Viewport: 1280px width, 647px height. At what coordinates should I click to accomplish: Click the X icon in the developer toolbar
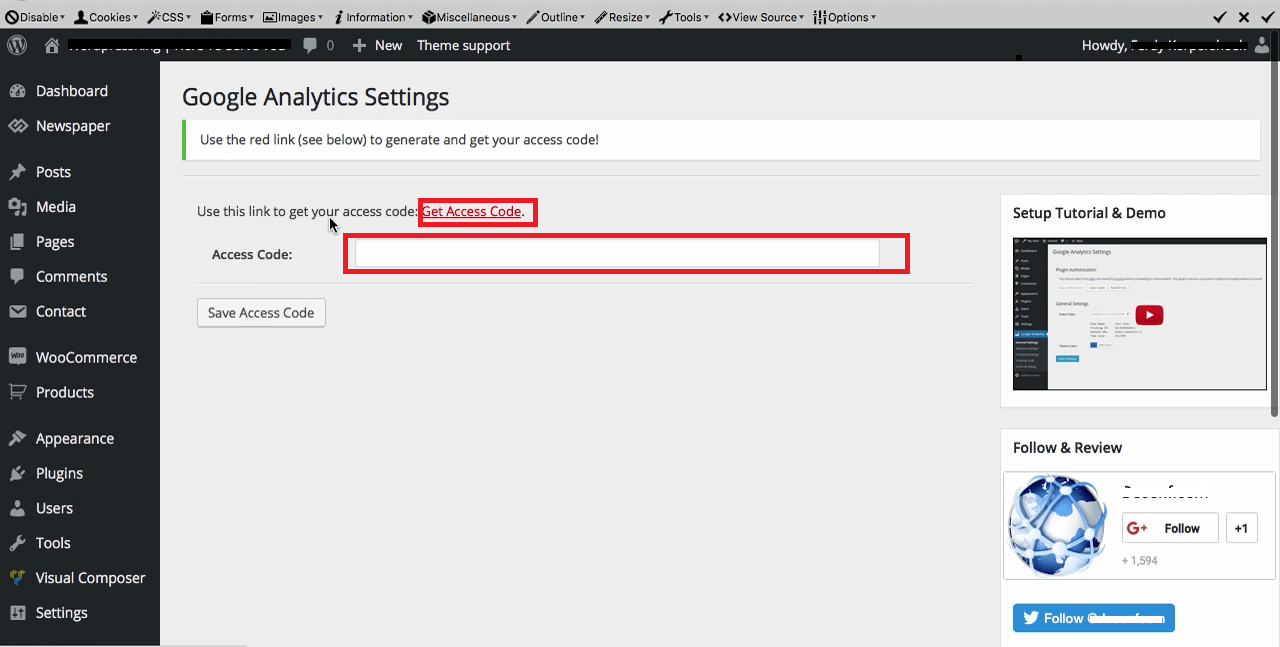click(x=1244, y=17)
